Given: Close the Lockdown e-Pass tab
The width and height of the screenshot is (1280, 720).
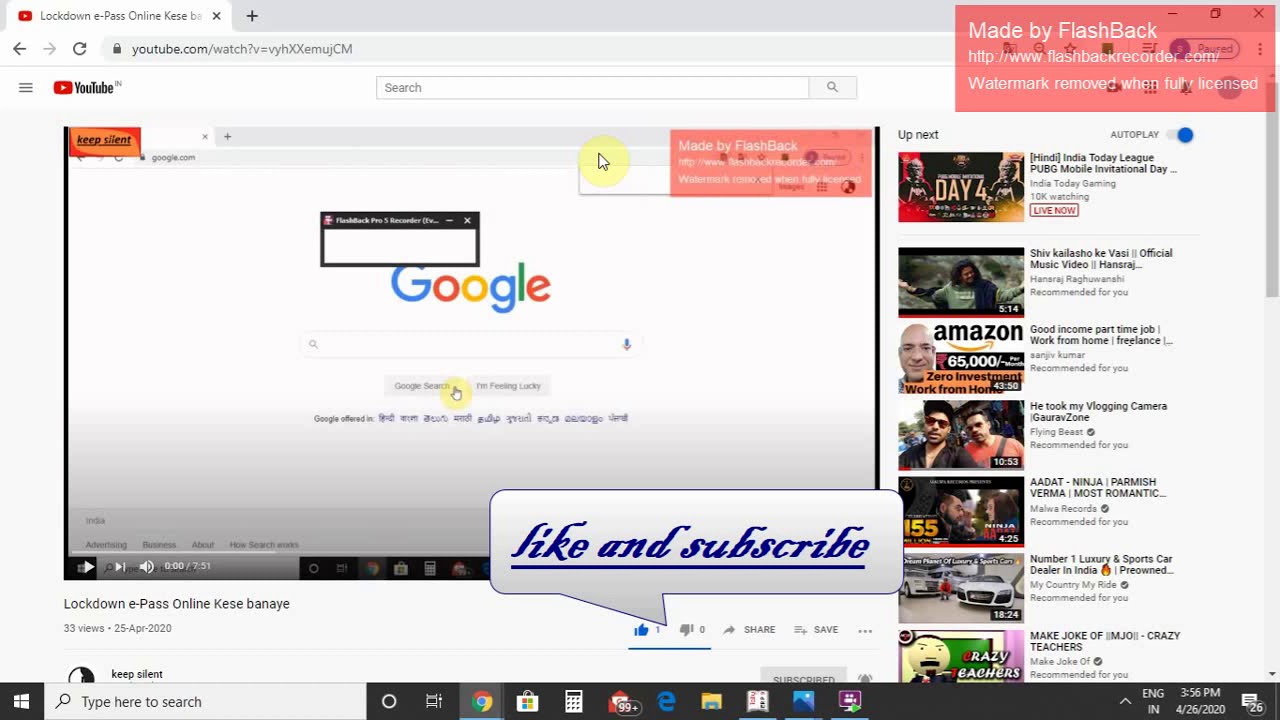Looking at the screenshot, I should pyautogui.click(x=217, y=16).
